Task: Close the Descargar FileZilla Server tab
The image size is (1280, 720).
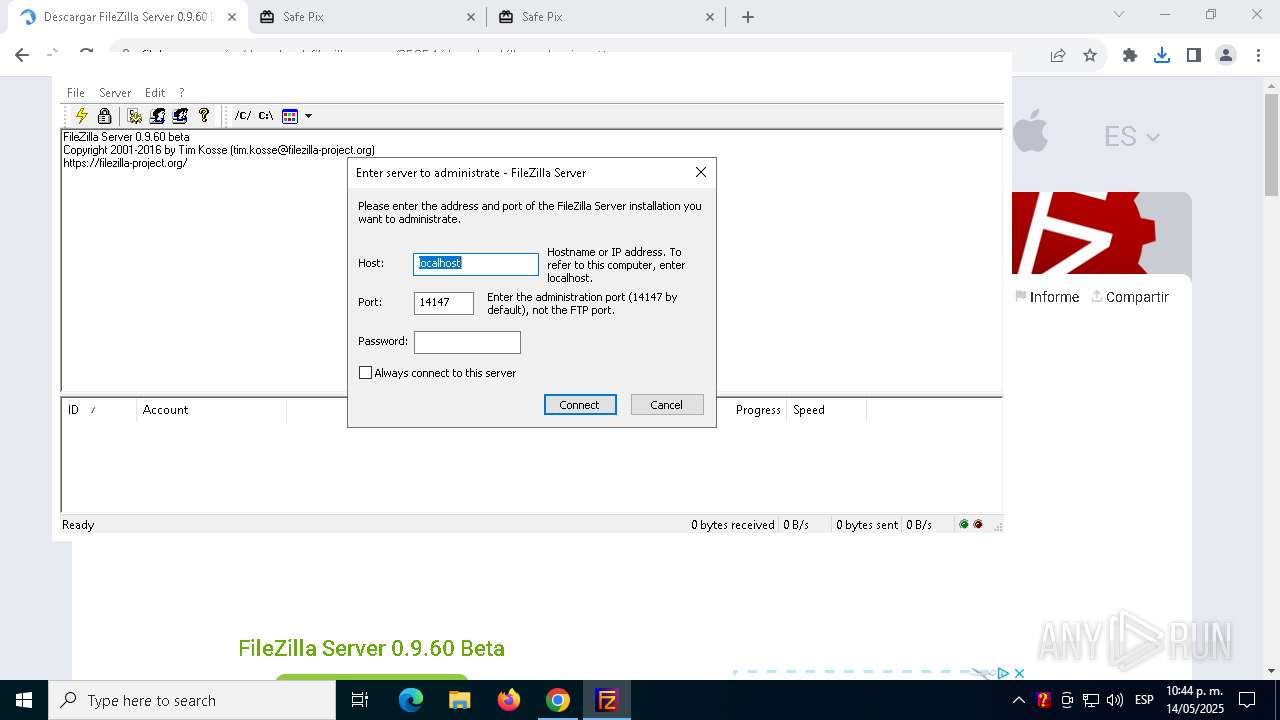Action: [x=232, y=17]
